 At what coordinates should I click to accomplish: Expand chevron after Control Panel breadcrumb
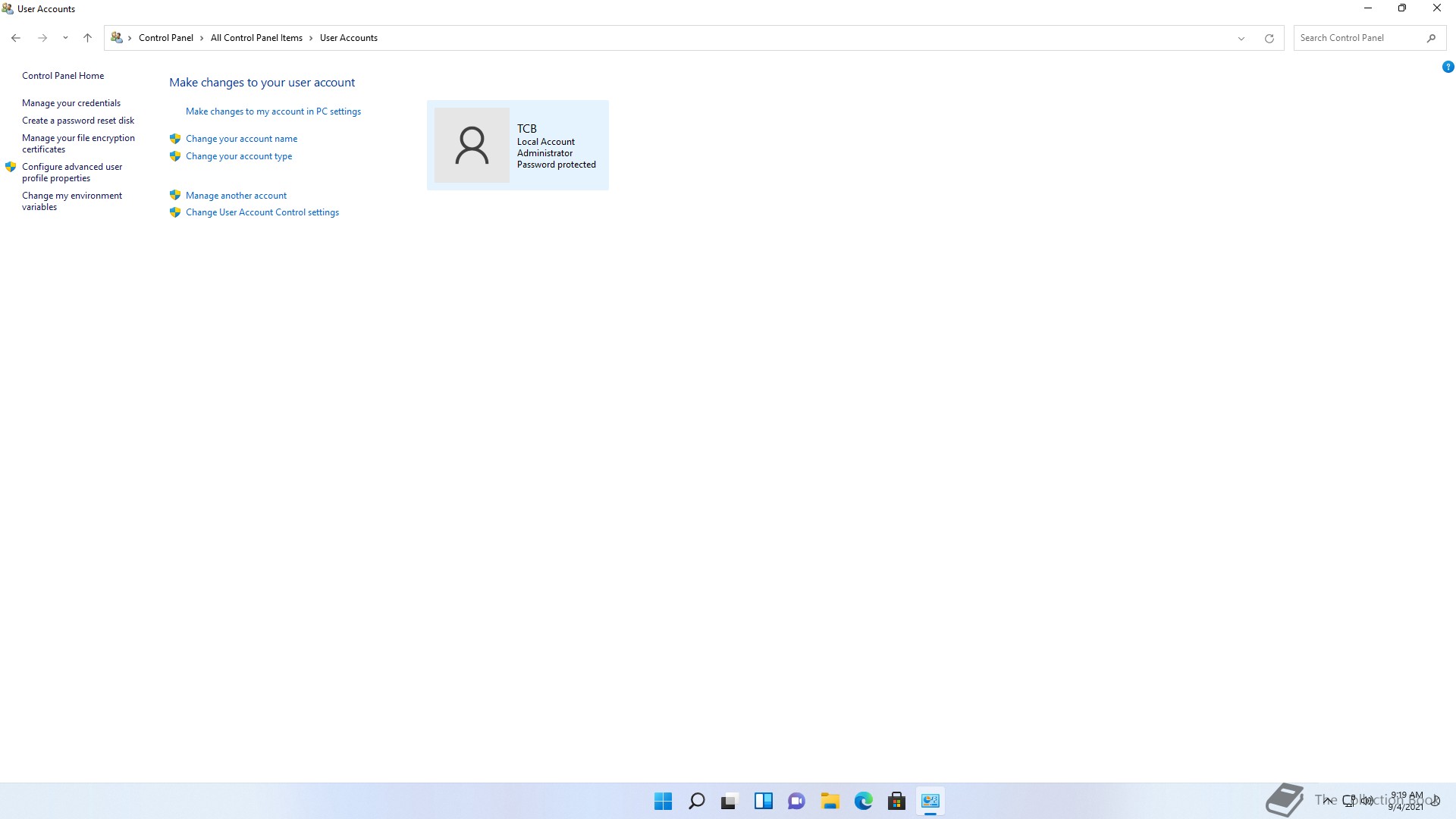click(x=202, y=38)
